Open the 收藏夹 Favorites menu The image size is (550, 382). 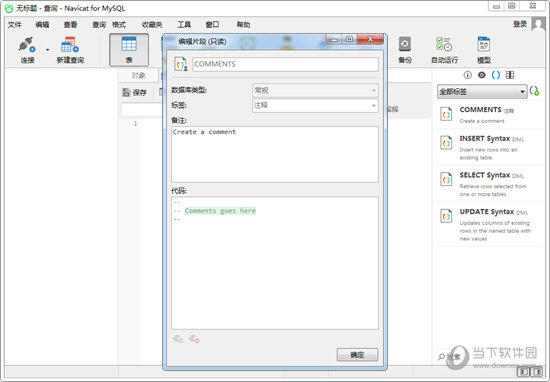[x=152, y=25]
